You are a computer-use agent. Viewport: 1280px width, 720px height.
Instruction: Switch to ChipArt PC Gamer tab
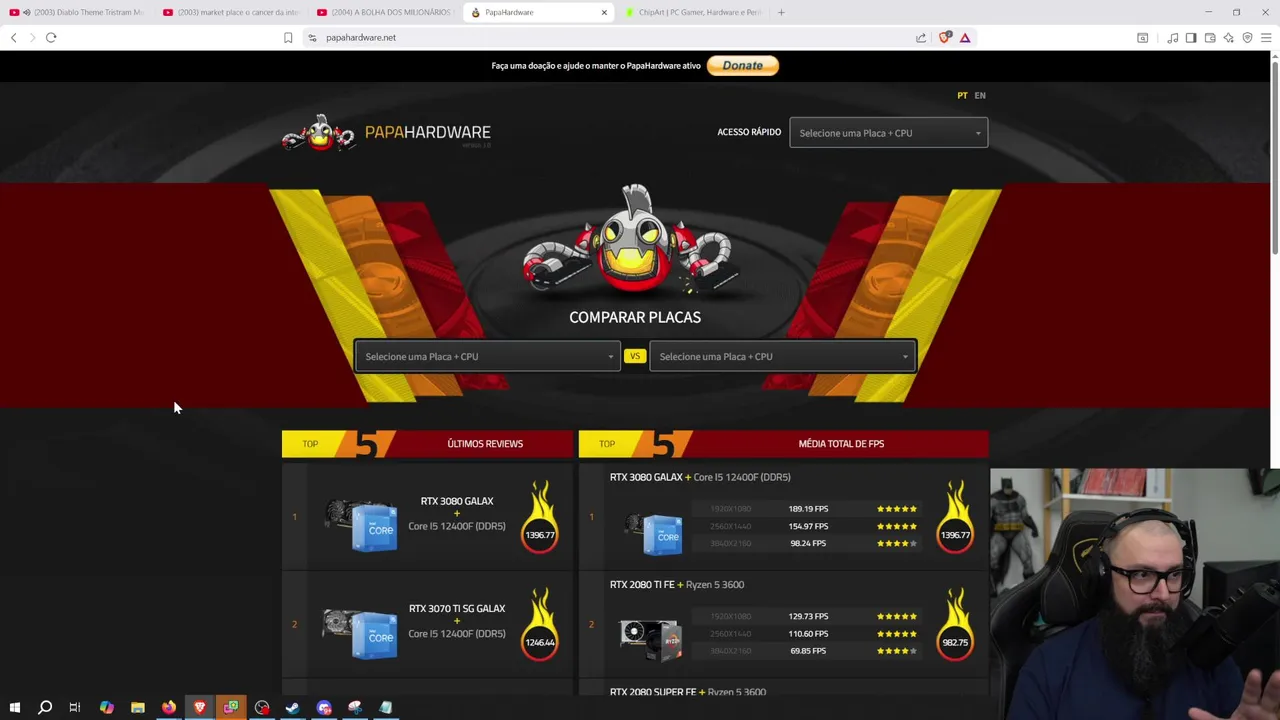(693, 12)
